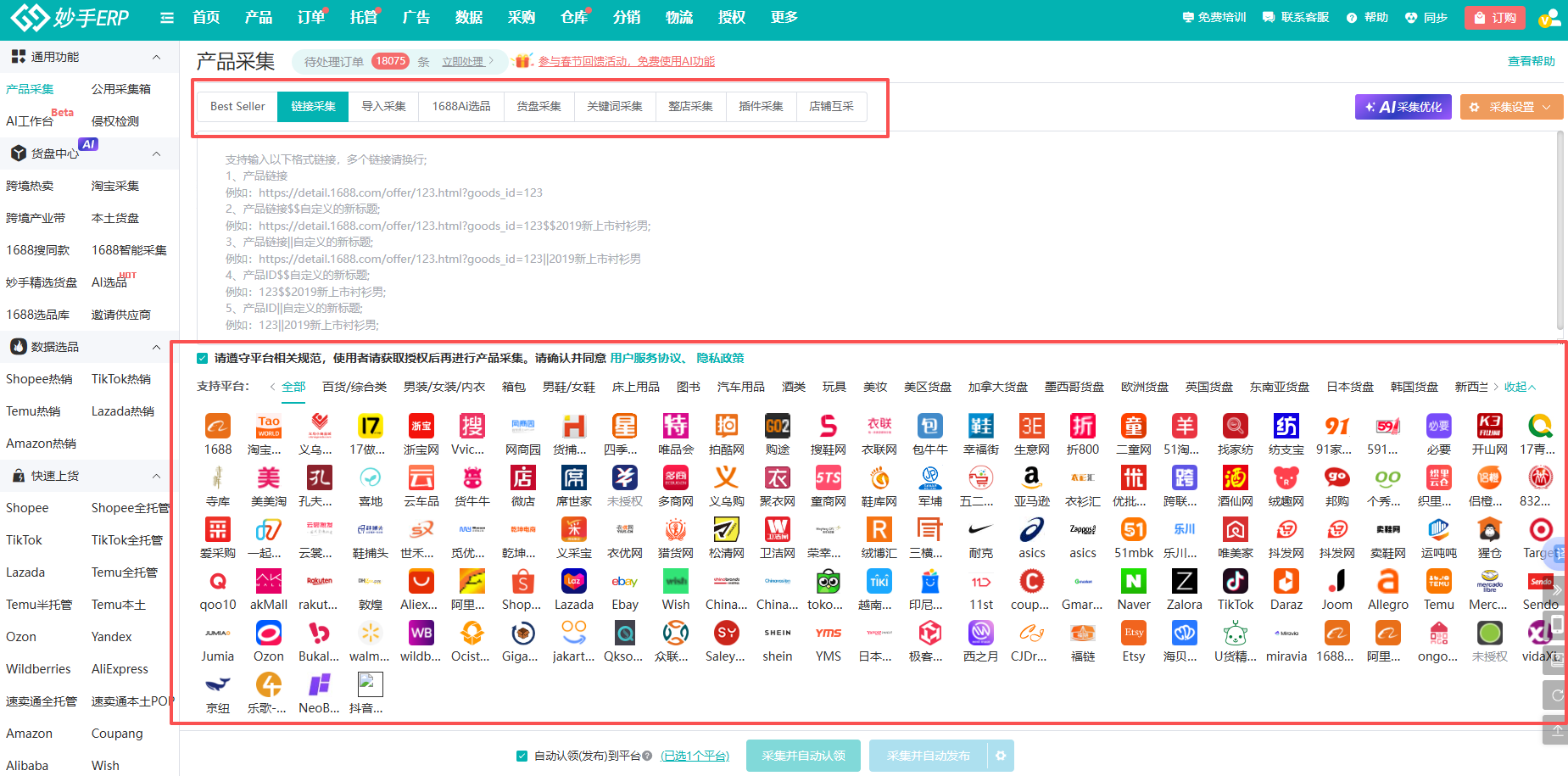Viewport: 1568px width, 776px height.
Task: Pick the Lazada platform icon
Action: 573,582
